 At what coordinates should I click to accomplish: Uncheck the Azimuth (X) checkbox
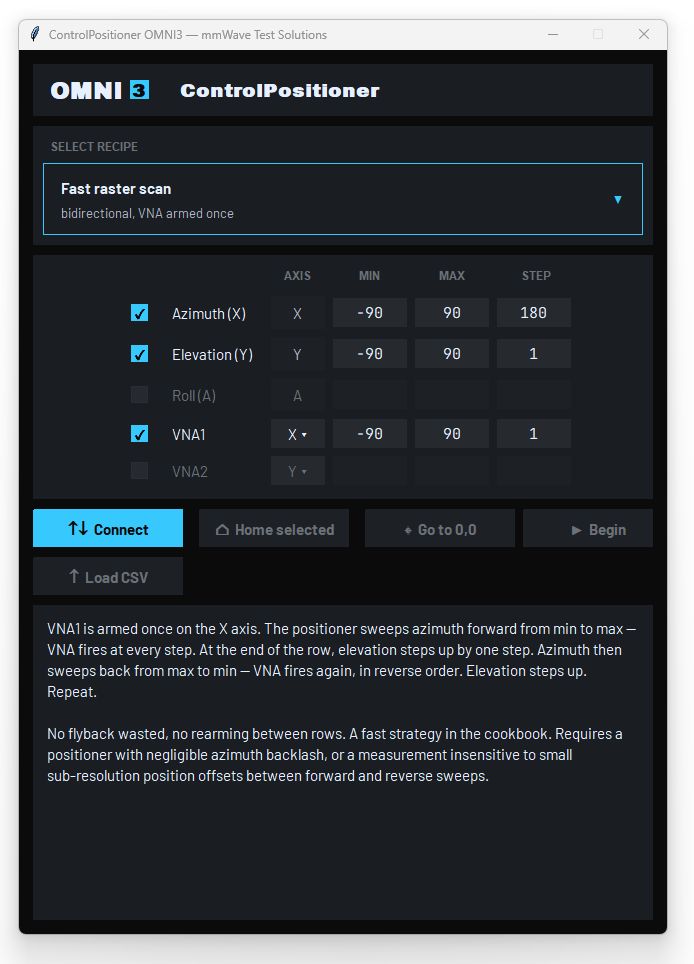[x=140, y=313]
